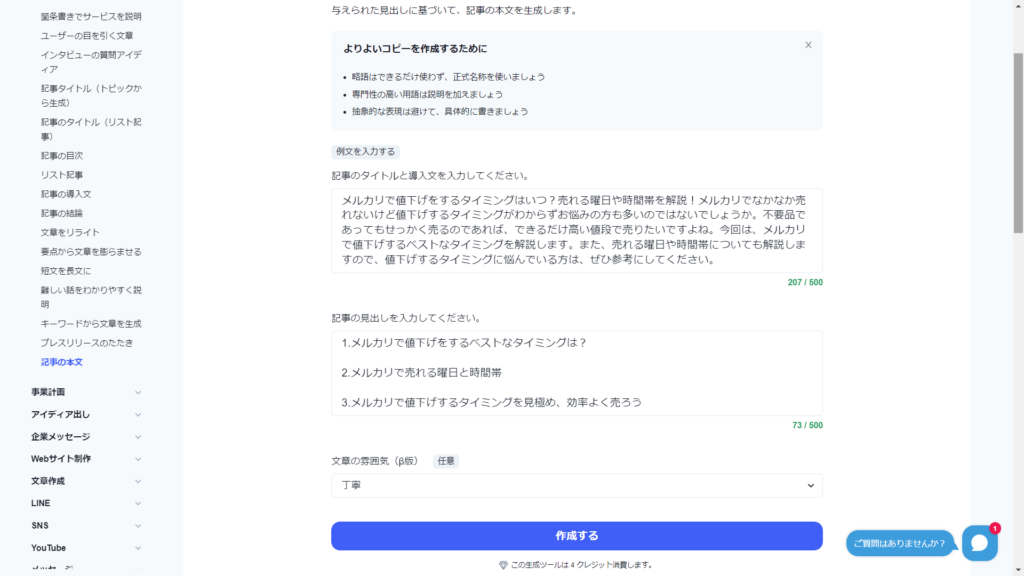Select 要点から文章を膨らませる in sidebar
This screenshot has width=1024, height=576.
pos(91,251)
